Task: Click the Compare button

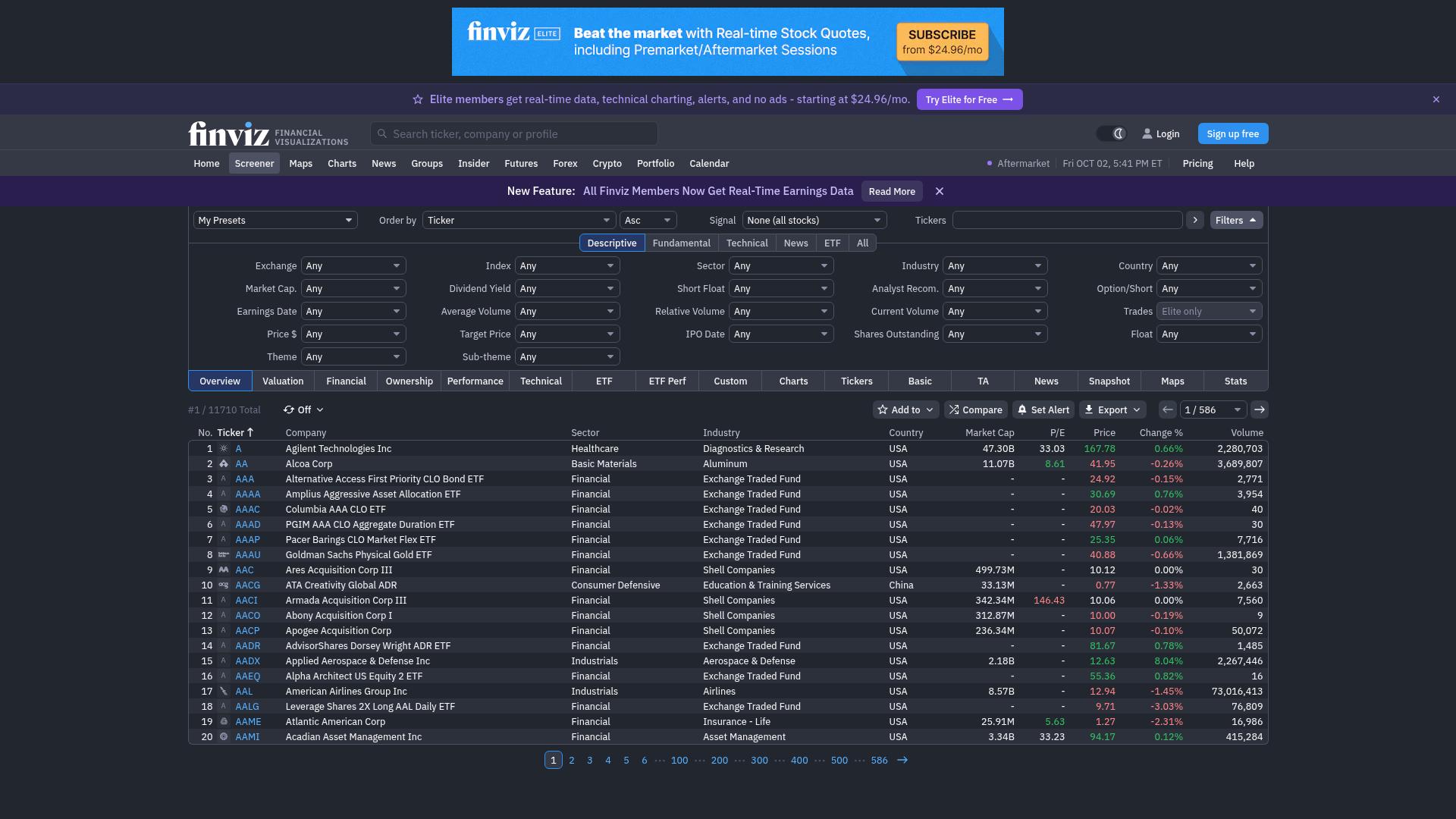Action: click(975, 409)
